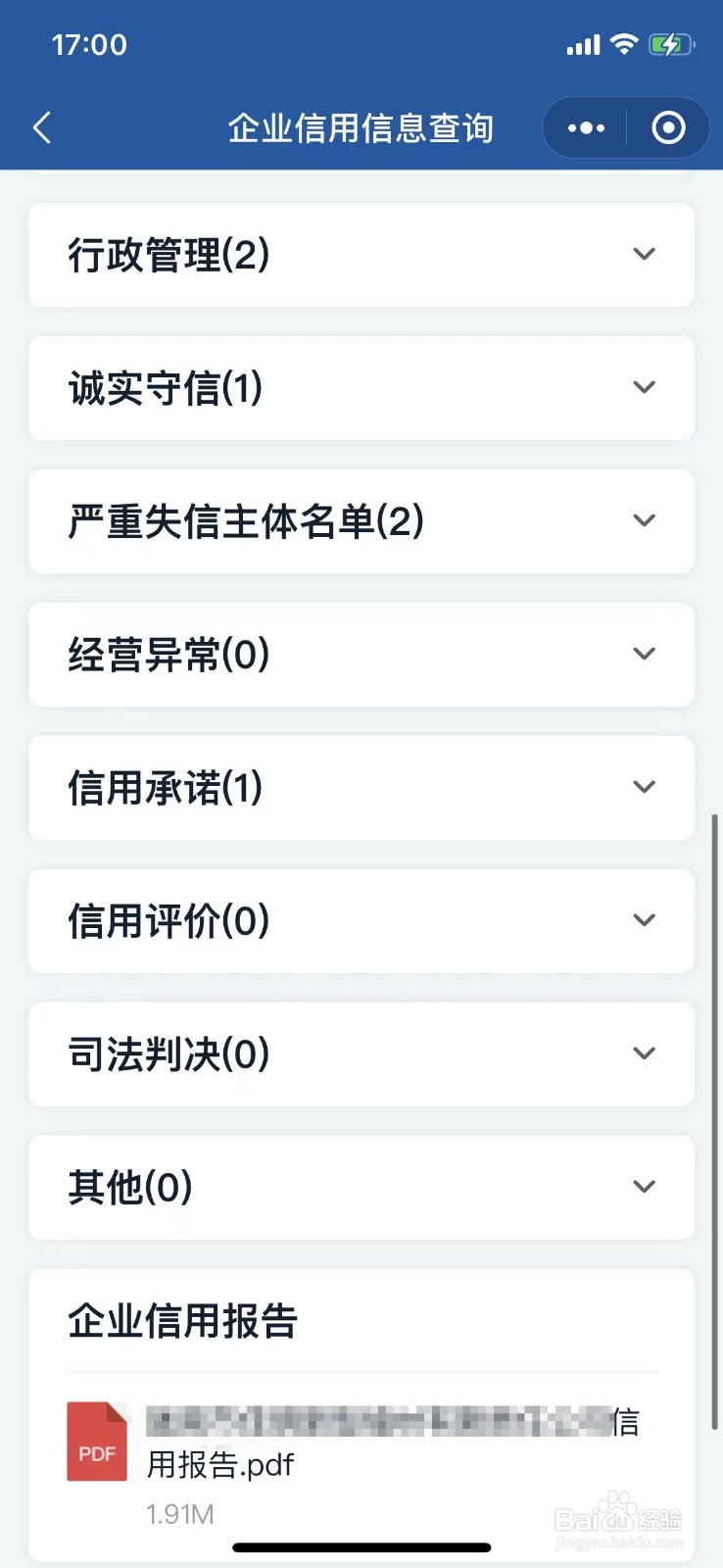This screenshot has height=1568, width=723.
Task: Tap the battery charging status icon
Action: [x=672, y=44]
